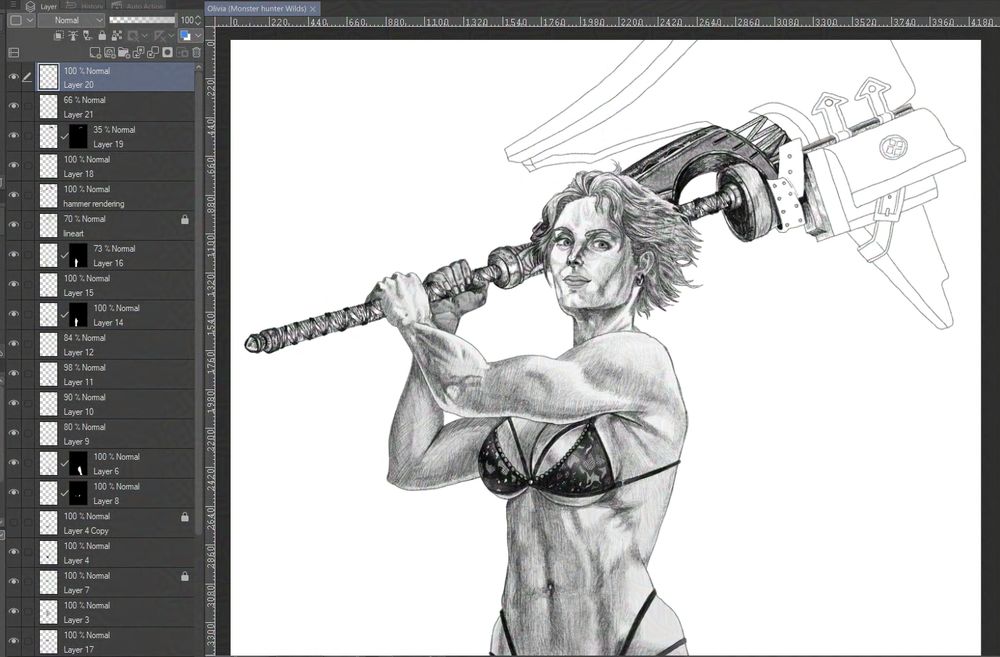The width and height of the screenshot is (1000, 657).
Task: Close the Olivia document tab
Action: coord(313,9)
